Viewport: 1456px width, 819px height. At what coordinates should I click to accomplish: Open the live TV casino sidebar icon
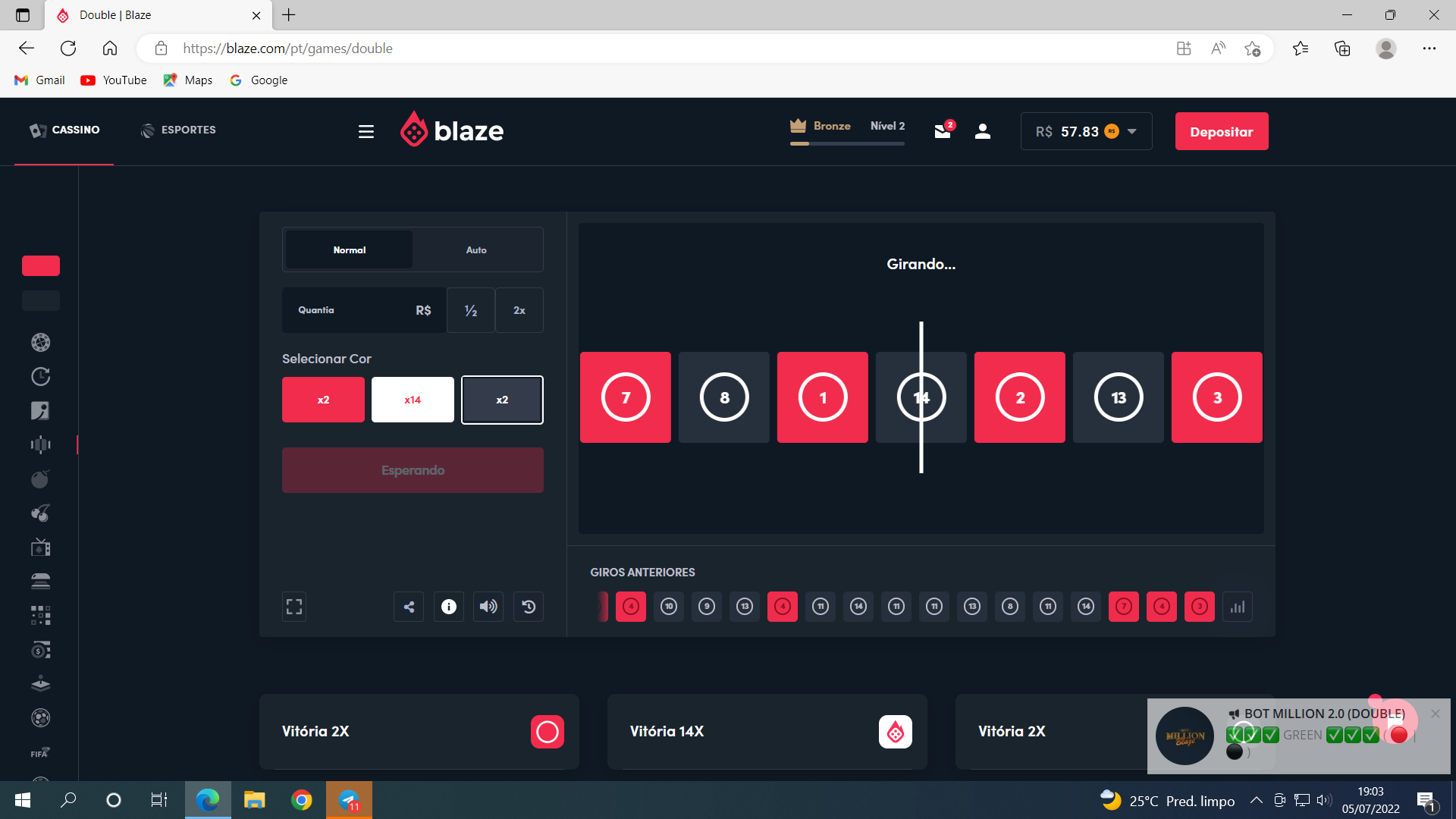[x=41, y=547]
